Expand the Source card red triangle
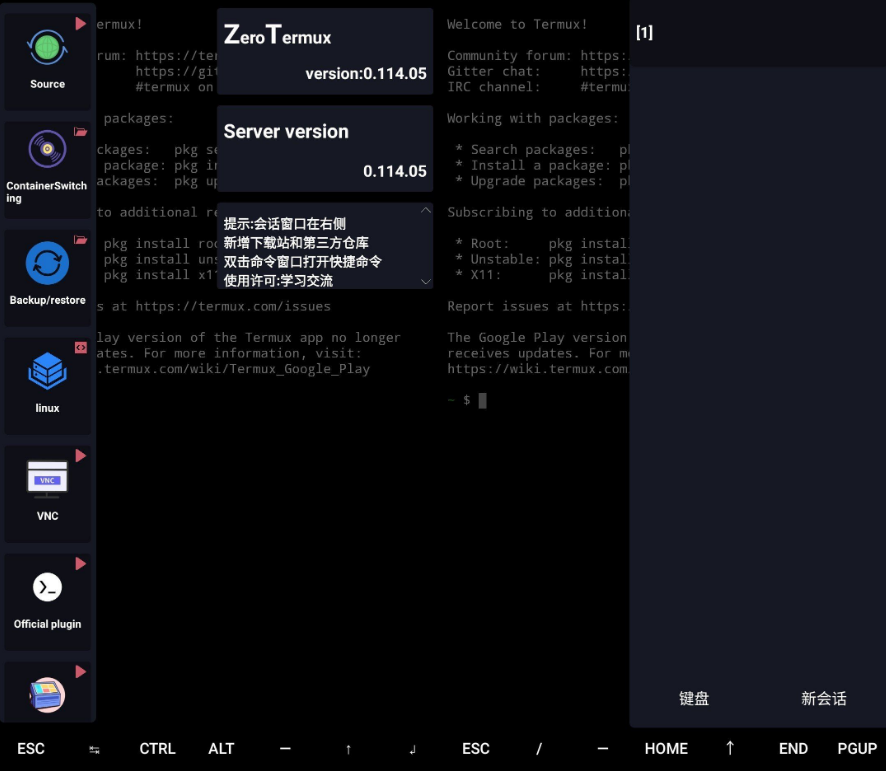 coord(80,24)
